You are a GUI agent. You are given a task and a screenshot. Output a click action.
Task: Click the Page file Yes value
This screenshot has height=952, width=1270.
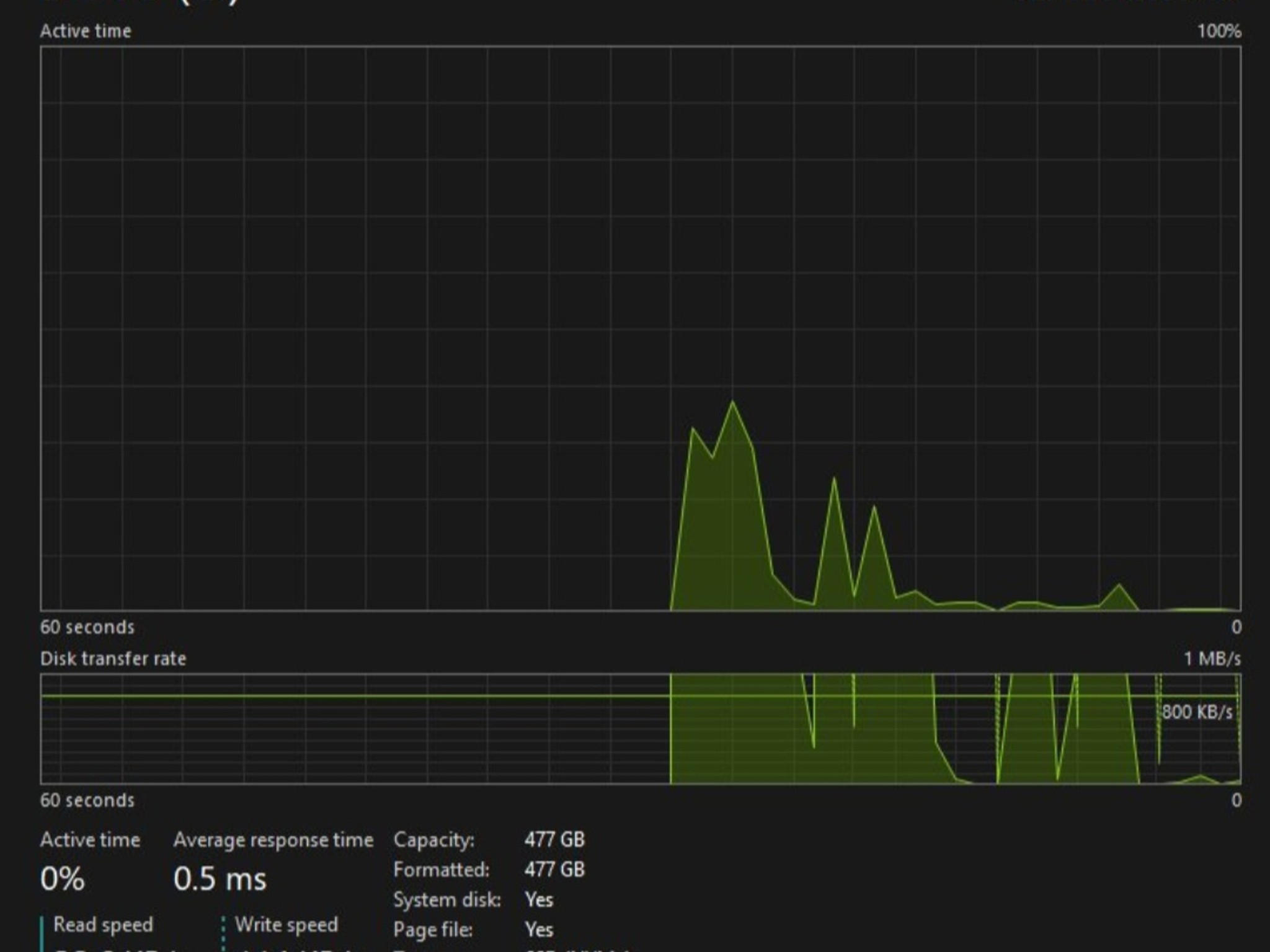tap(539, 929)
